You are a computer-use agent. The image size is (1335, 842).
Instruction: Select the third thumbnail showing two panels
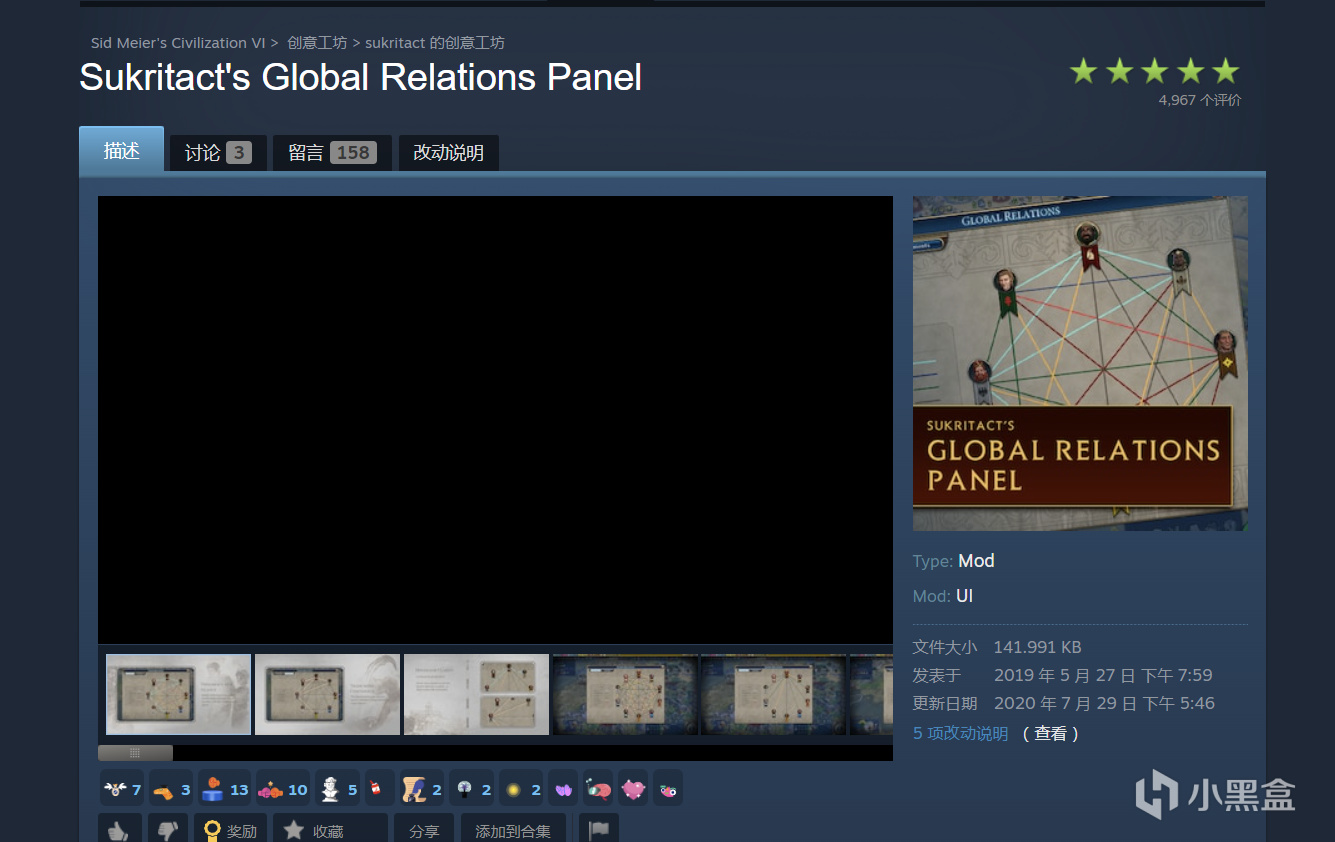(476, 694)
